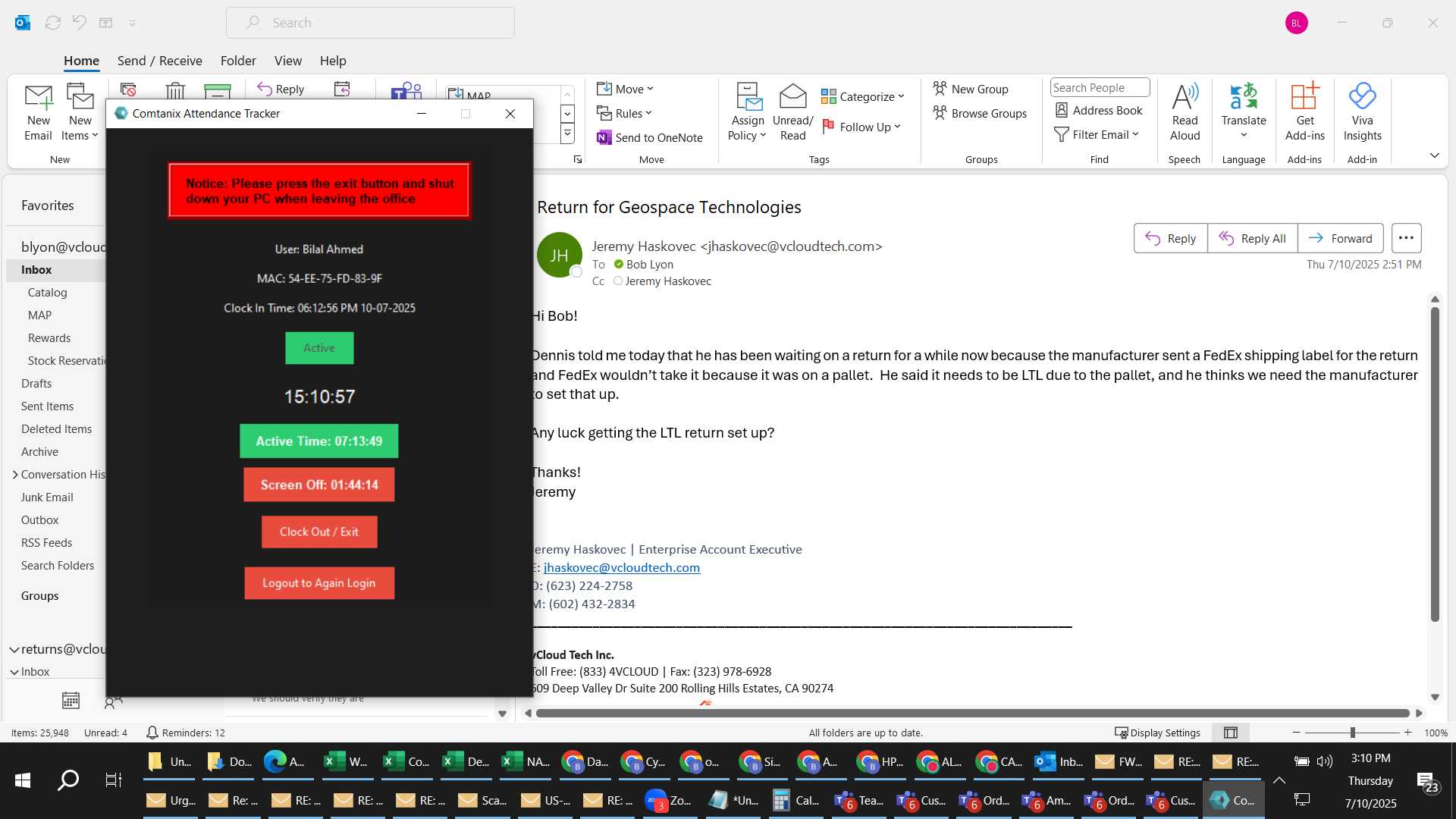Image resolution: width=1456 pixels, height=819 pixels.
Task: Click the Send/Receive all folders icon in title bar
Action: pyautogui.click(x=53, y=23)
